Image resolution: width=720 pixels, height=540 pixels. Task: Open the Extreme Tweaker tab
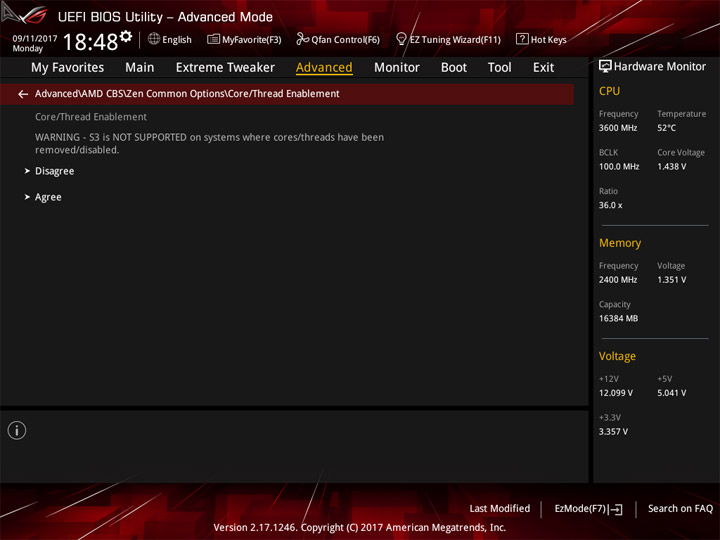(x=225, y=68)
